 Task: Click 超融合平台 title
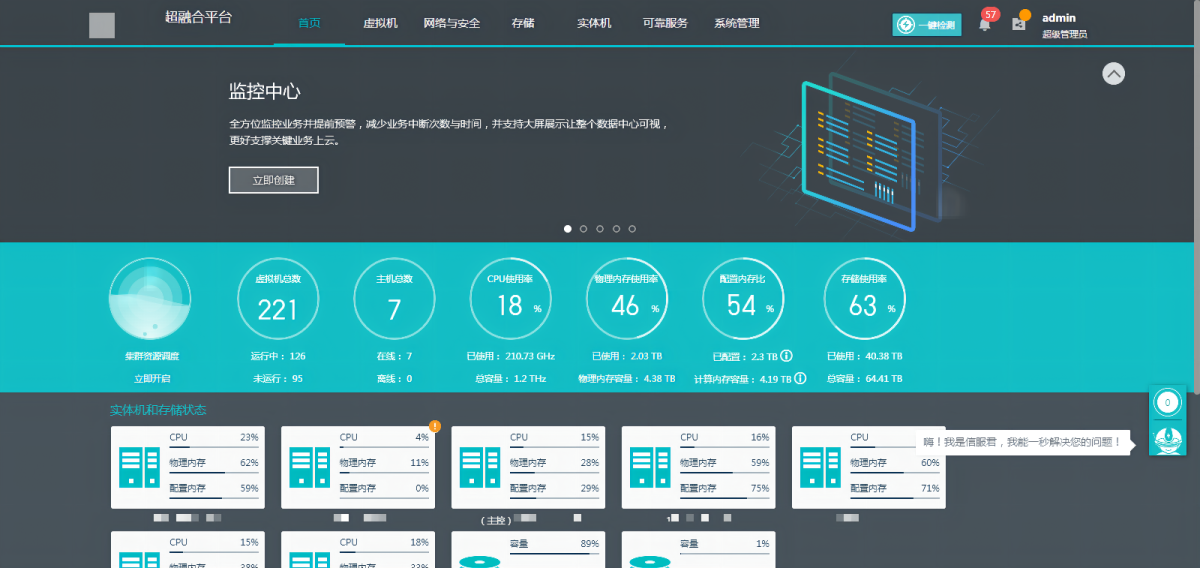[x=198, y=17]
